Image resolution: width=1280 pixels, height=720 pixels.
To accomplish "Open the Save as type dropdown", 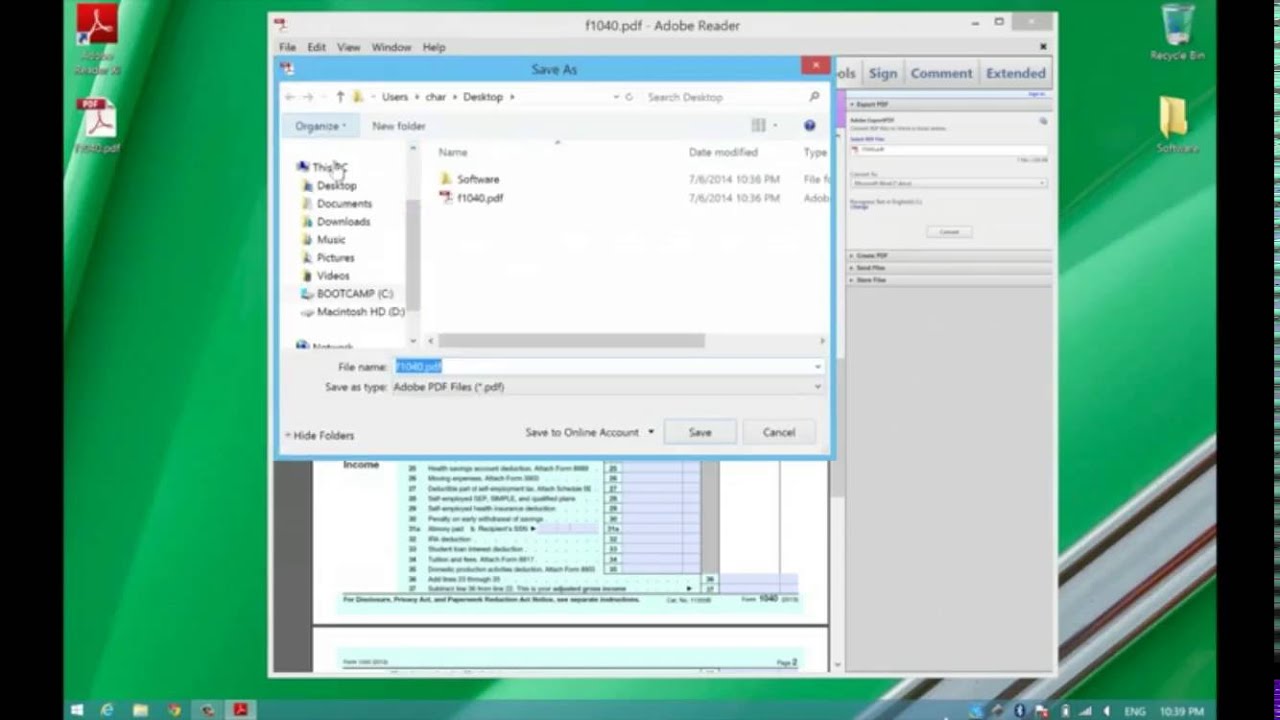I will (608, 387).
